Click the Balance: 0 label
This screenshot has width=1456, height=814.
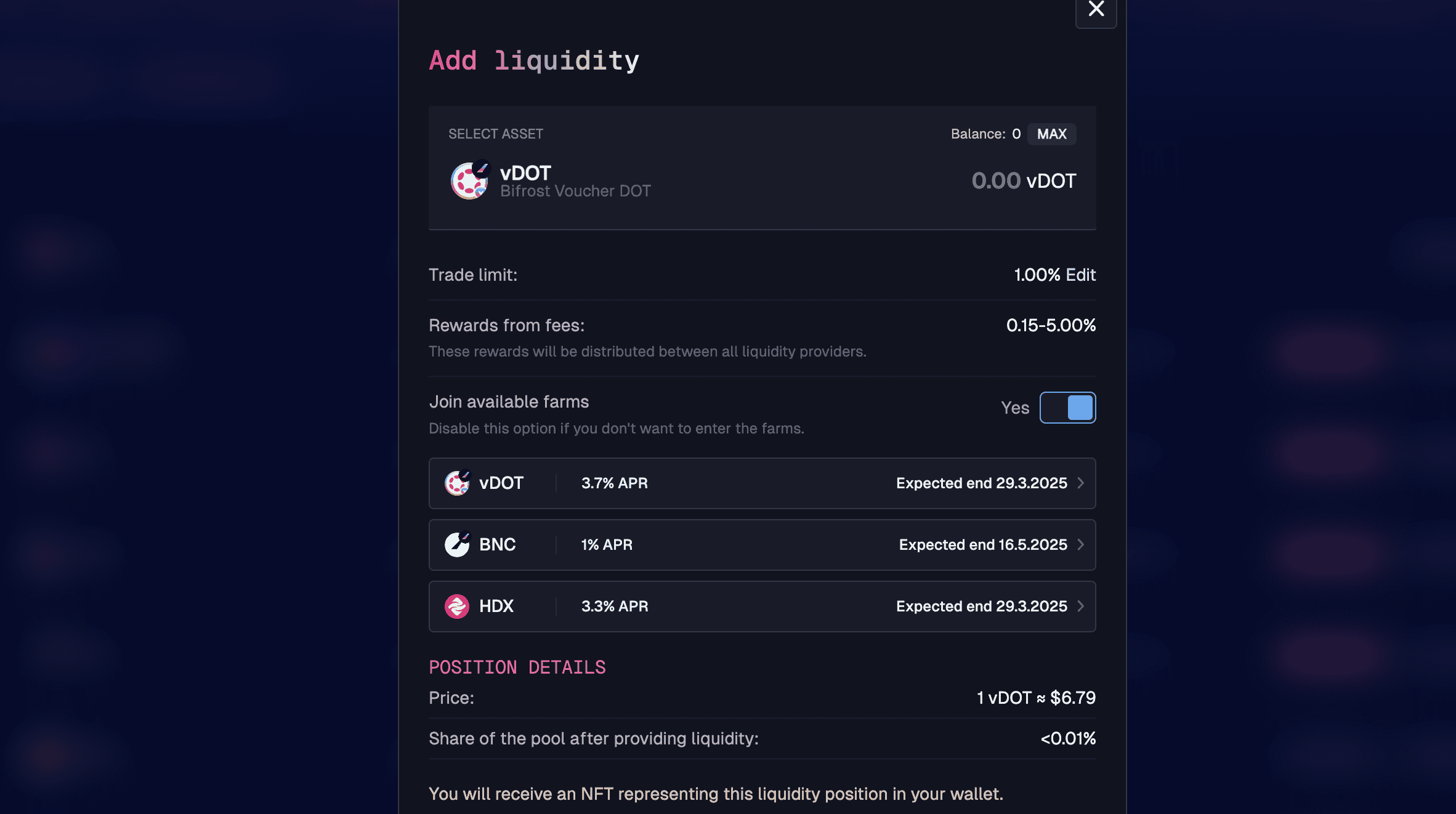[985, 134]
